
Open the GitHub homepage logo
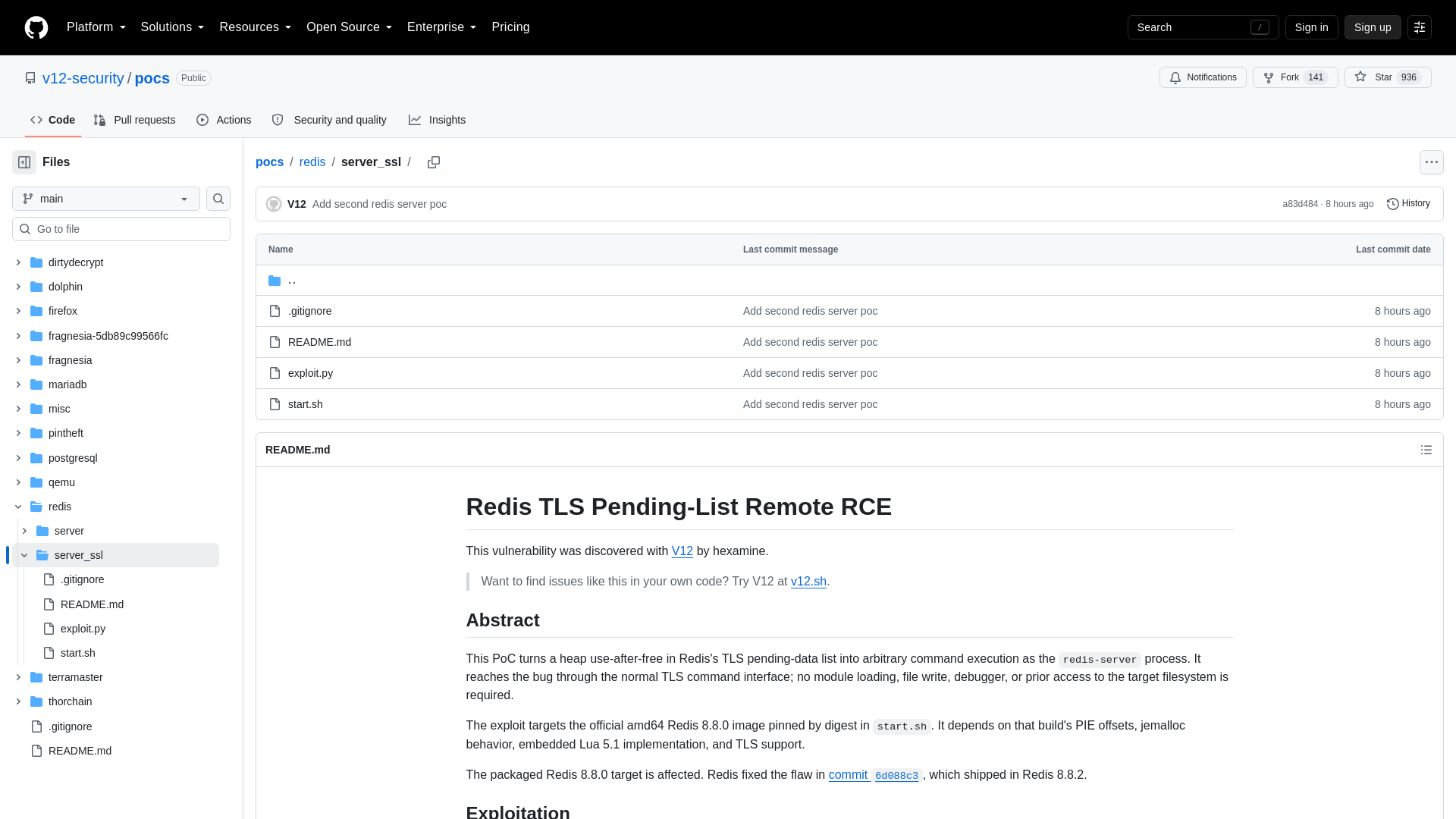(36, 27)
